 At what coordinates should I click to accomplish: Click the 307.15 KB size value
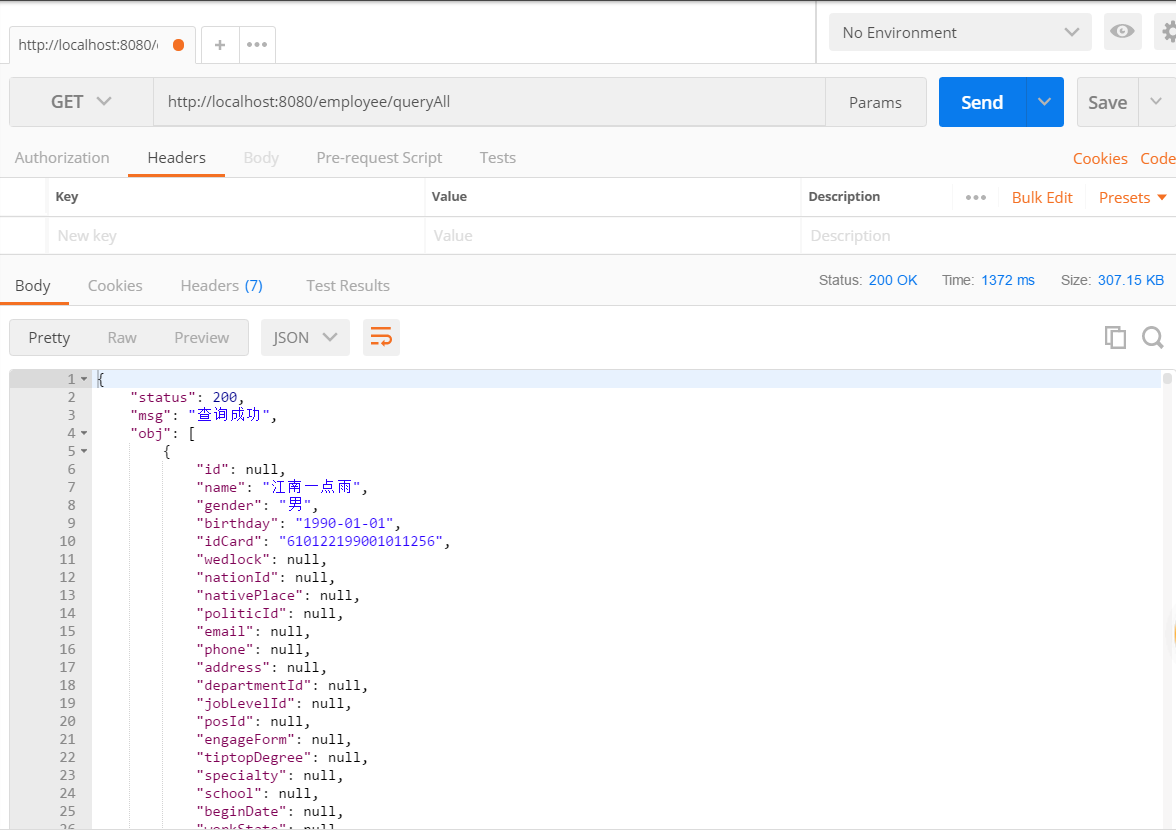pyautogui.click(x=1131, y=280)
